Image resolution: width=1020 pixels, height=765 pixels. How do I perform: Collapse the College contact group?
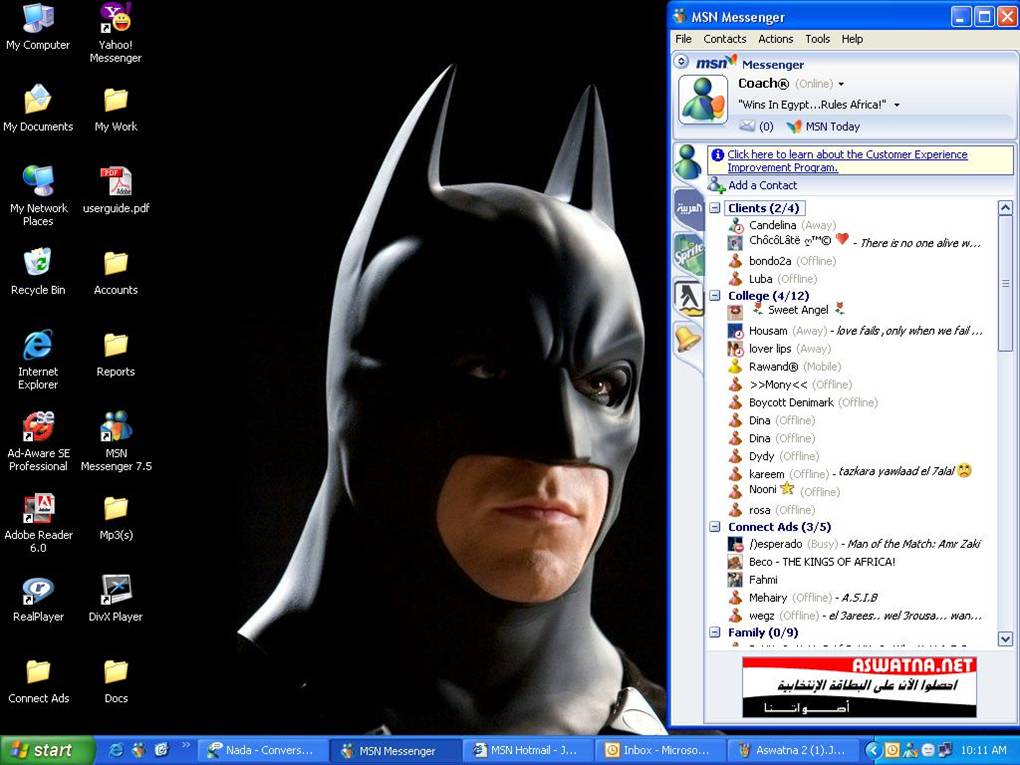click(x=715, y=296)
